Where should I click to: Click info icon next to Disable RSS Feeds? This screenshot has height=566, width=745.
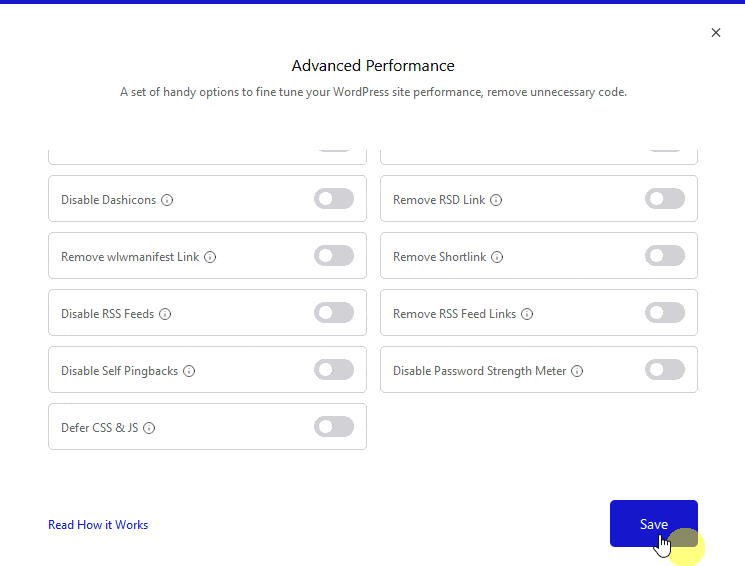coord(165,314)
